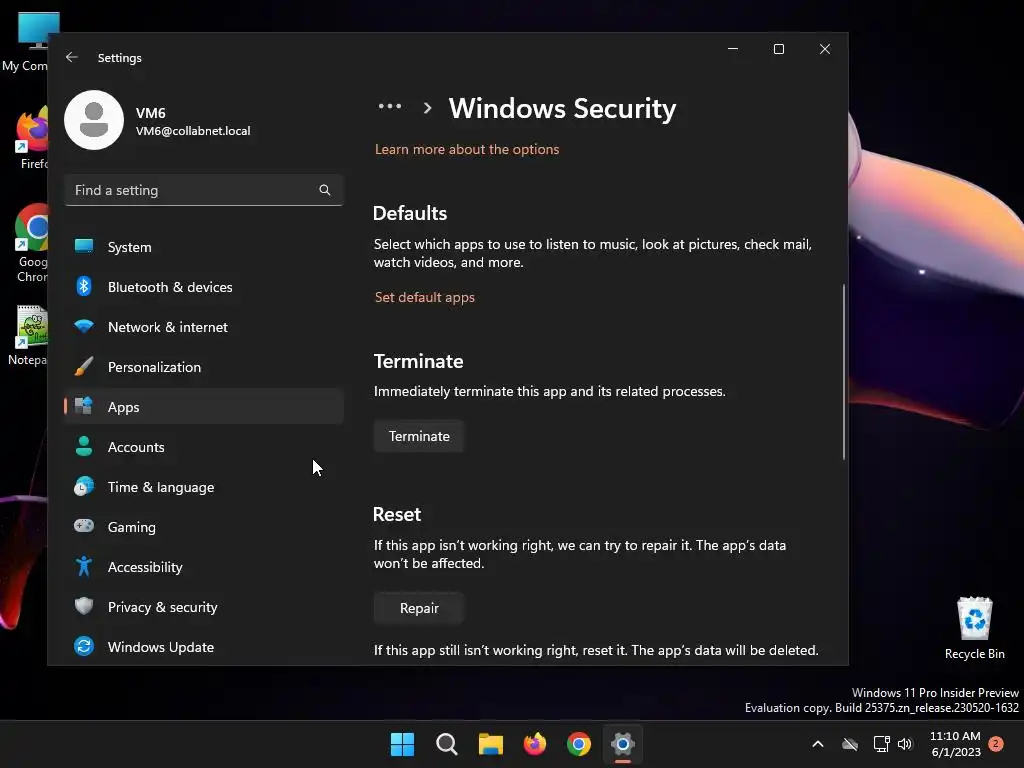The image size is (1024, 768).
Task: Open Learn more about the options link
Action: (467, 149)
